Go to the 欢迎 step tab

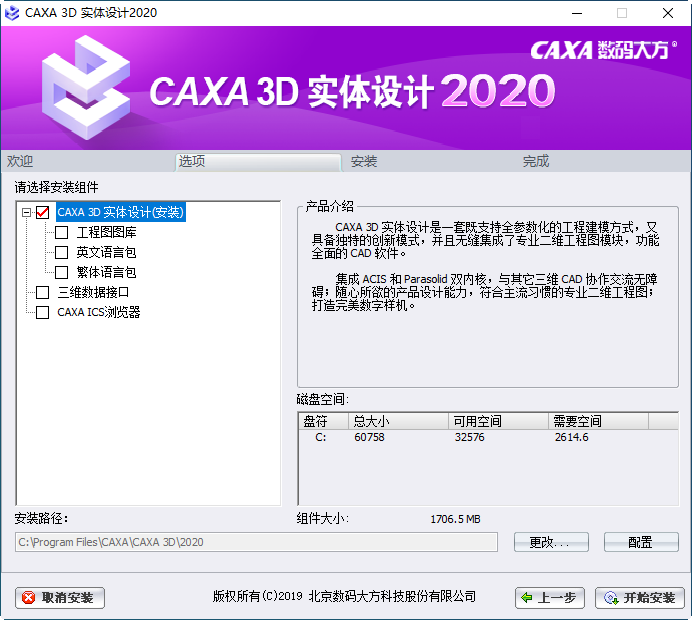point(20,162)
